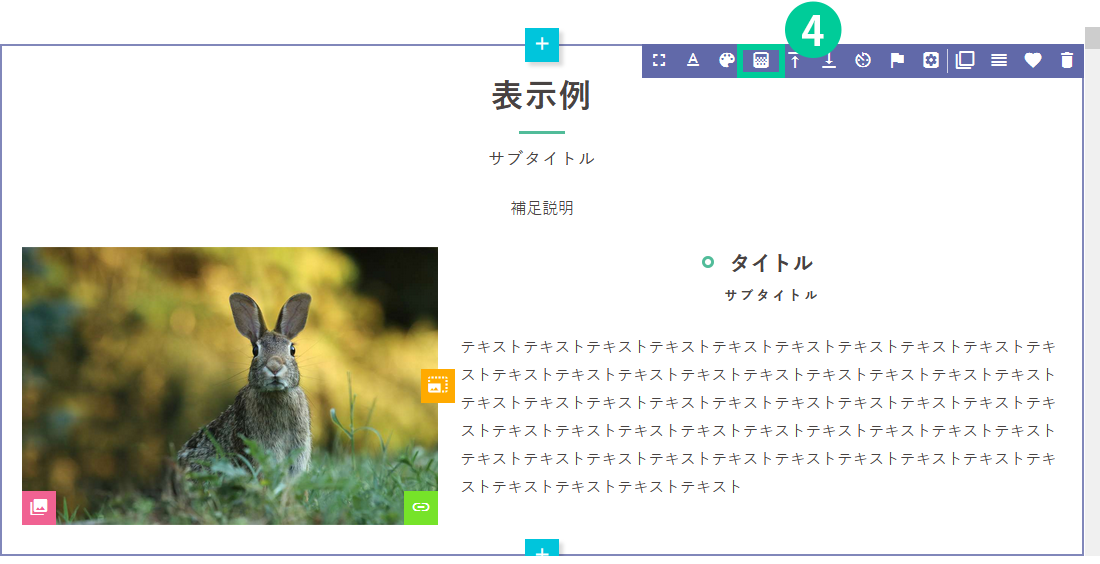Open the color palette settings

tap(727, 61)
